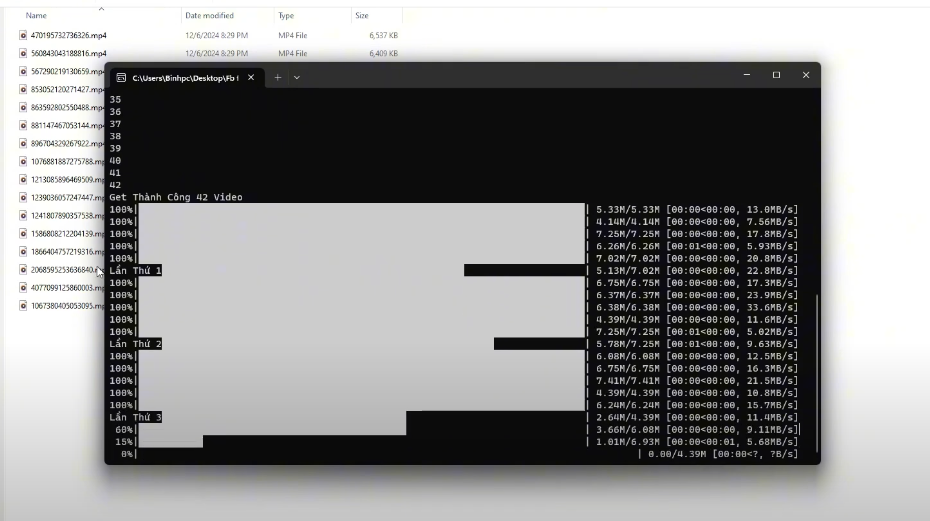
Task: Close the C:\Users\Binhpc terminal tab
Action: (x=251, y=77)
